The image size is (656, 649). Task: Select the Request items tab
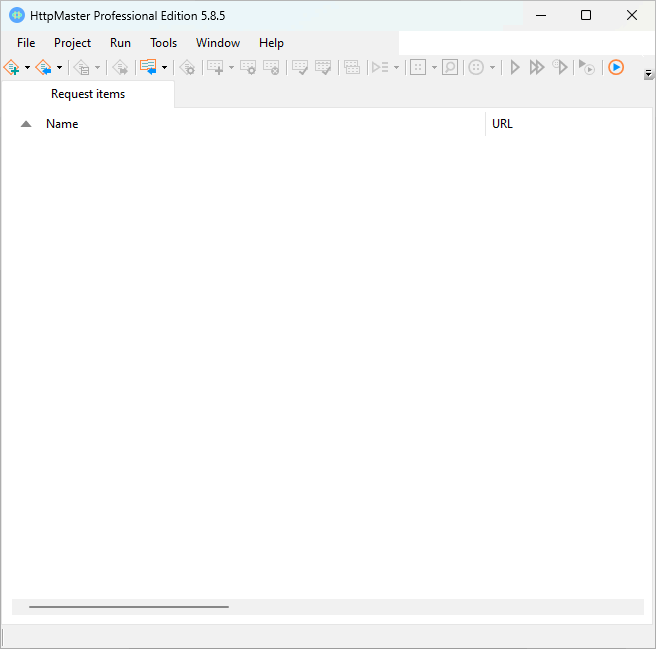point(88,94)
